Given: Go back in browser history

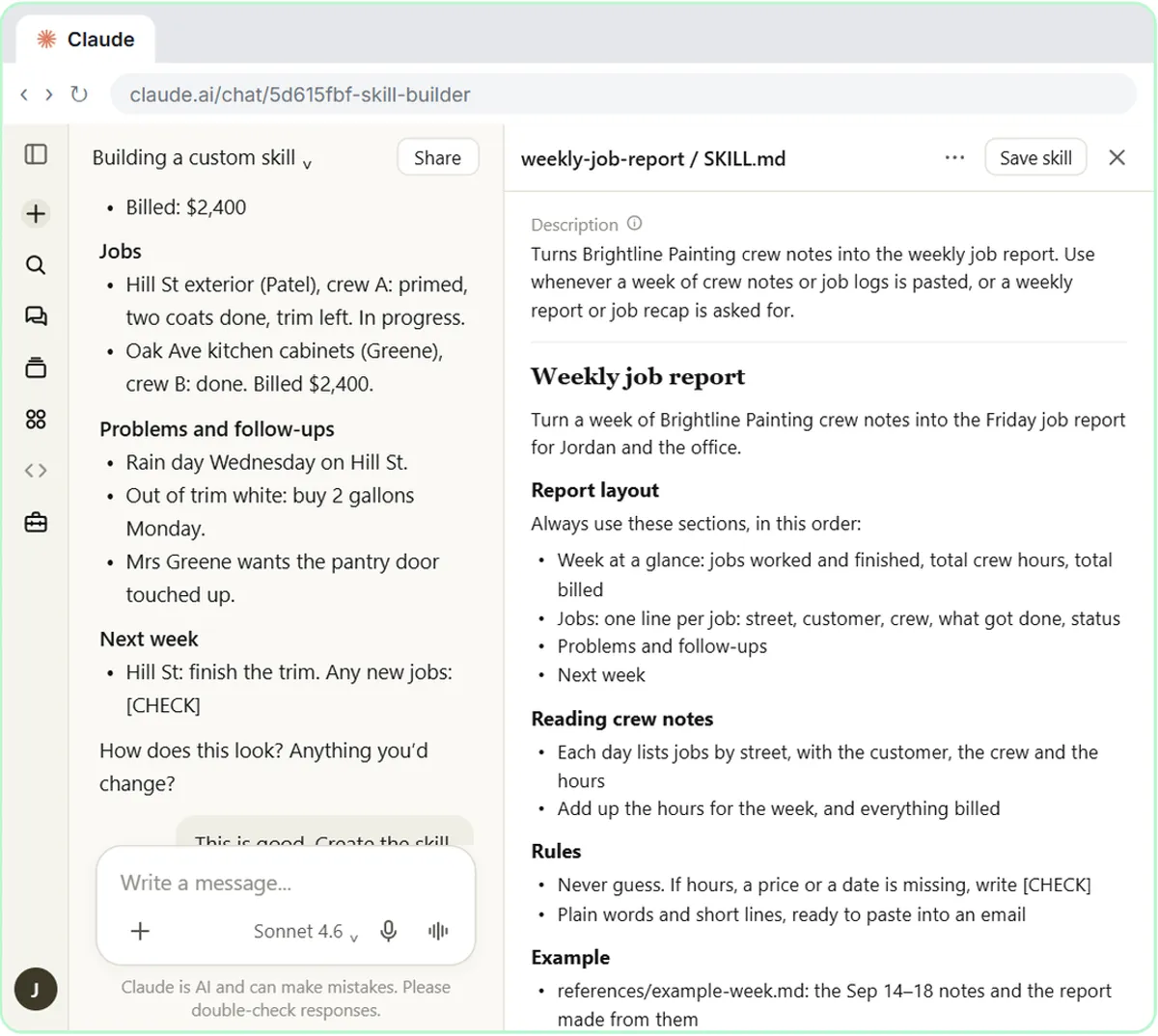Looking at the screenshot, I should tap(24, 95).
